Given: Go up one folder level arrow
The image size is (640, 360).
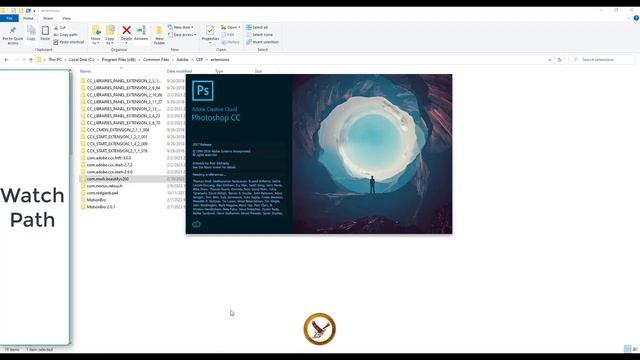Looking at the screenshot, I should (x=31, y=60).
